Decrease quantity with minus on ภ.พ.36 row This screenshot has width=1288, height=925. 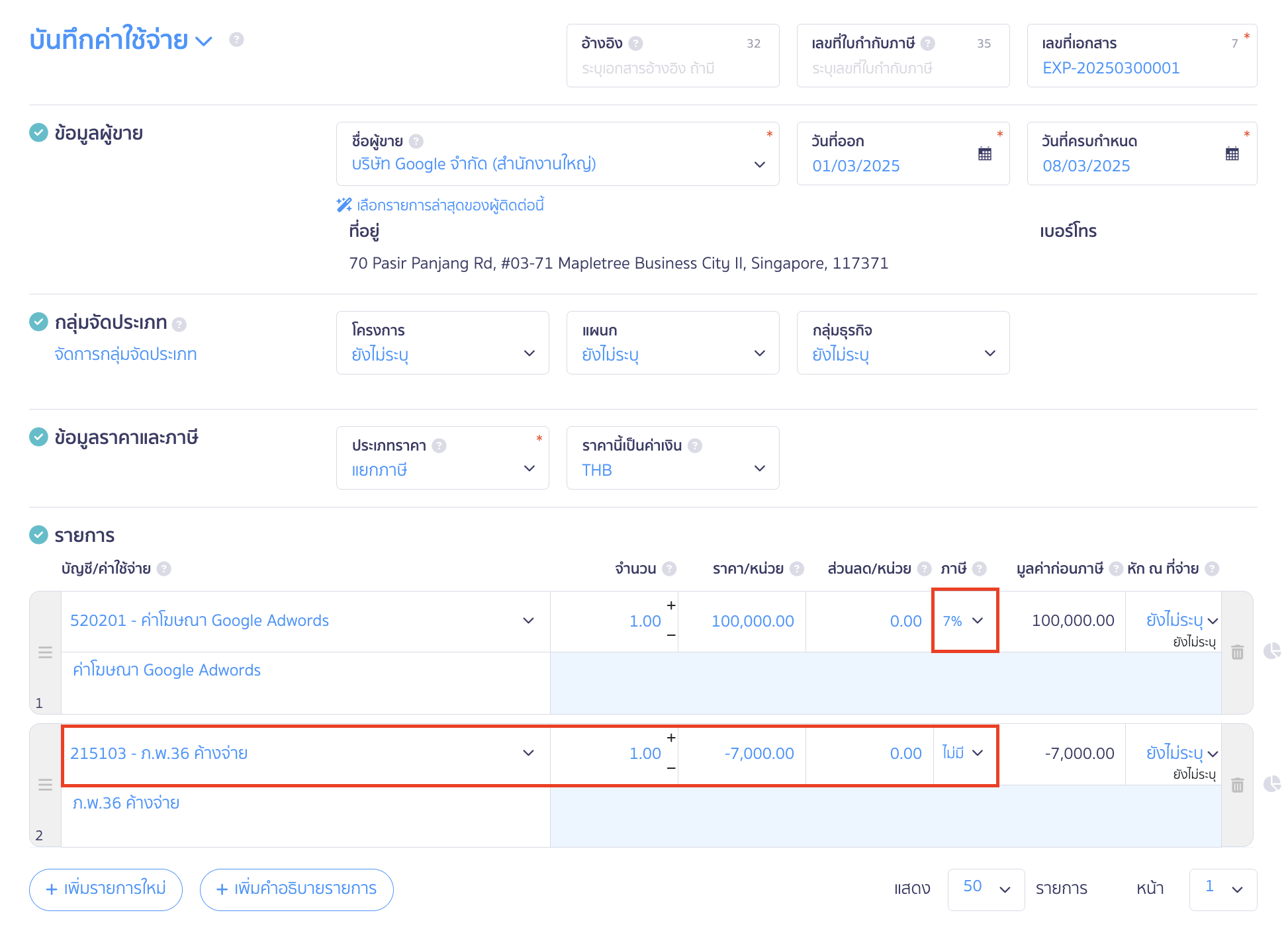(x=671, y=768)
